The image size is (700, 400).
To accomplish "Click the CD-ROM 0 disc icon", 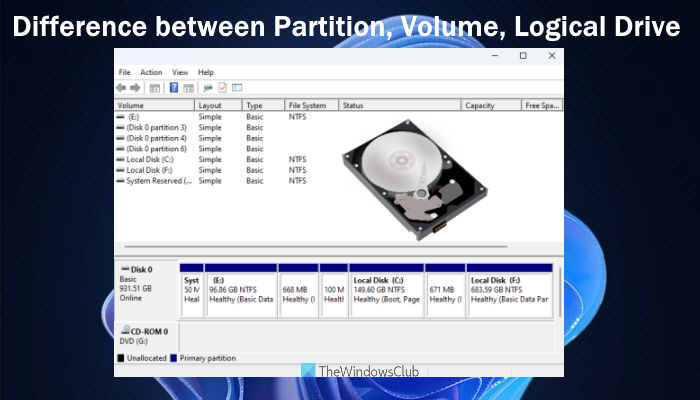I will coord(125,330).
